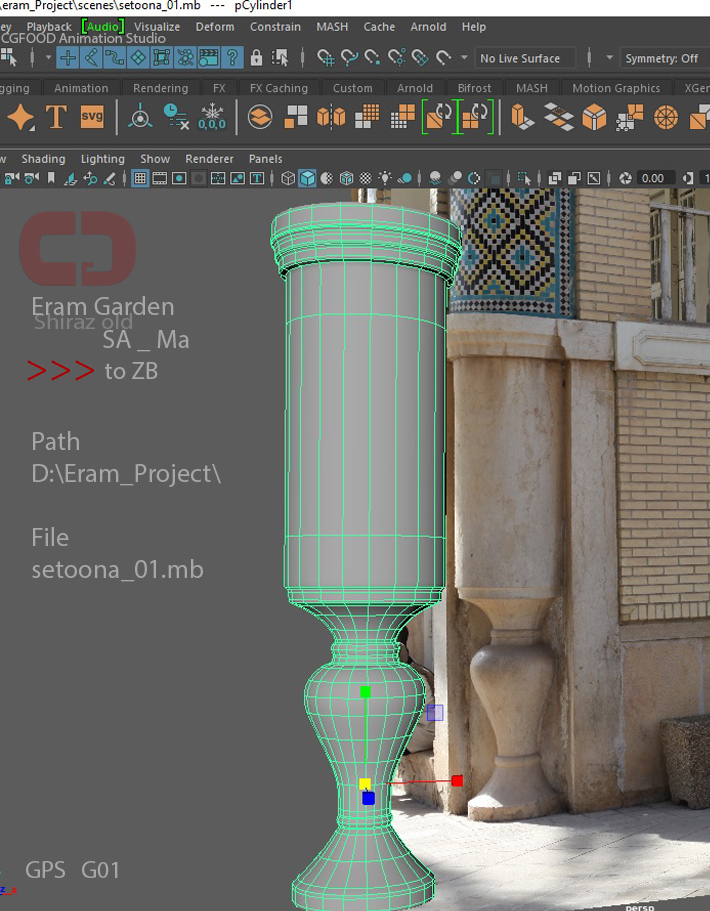
Task: Open selection mask menu arrow
Action: click(x=48, y=58)
